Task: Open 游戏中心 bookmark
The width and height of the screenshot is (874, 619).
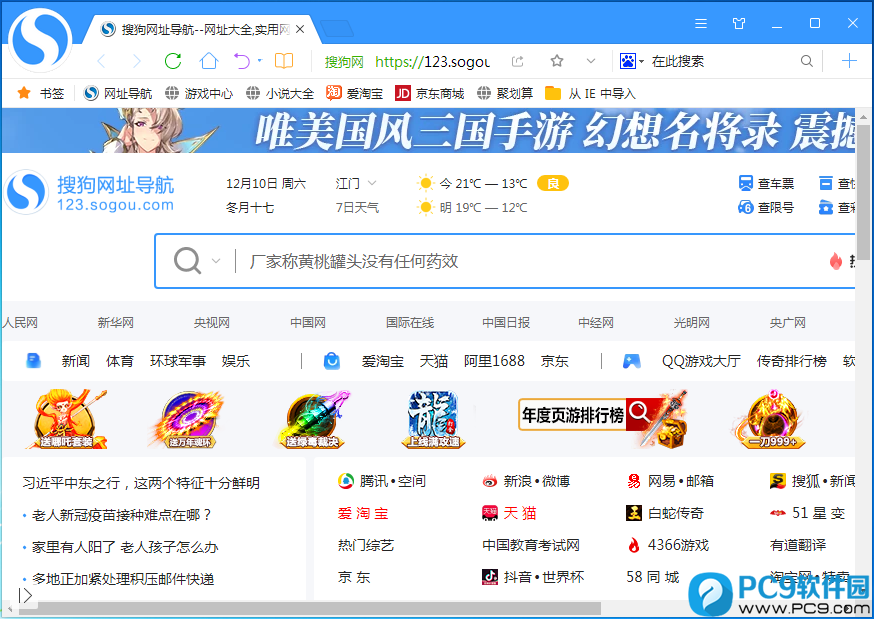Action: tap(199, 93)
